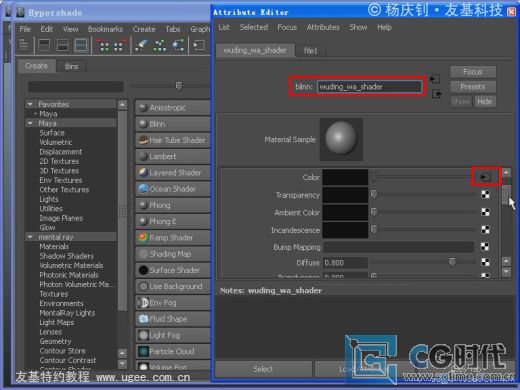Click checker map button for Incandescence

point(486,229)
